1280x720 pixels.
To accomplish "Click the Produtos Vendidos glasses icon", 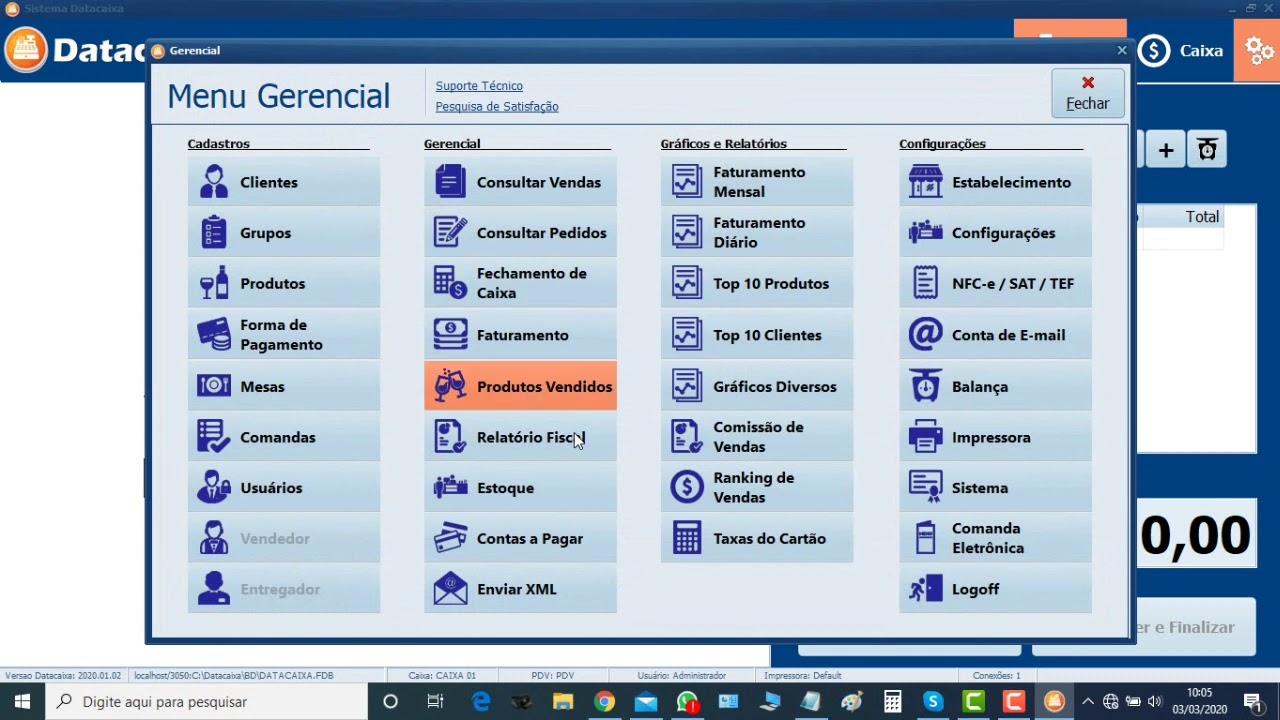I will [450, 386].
